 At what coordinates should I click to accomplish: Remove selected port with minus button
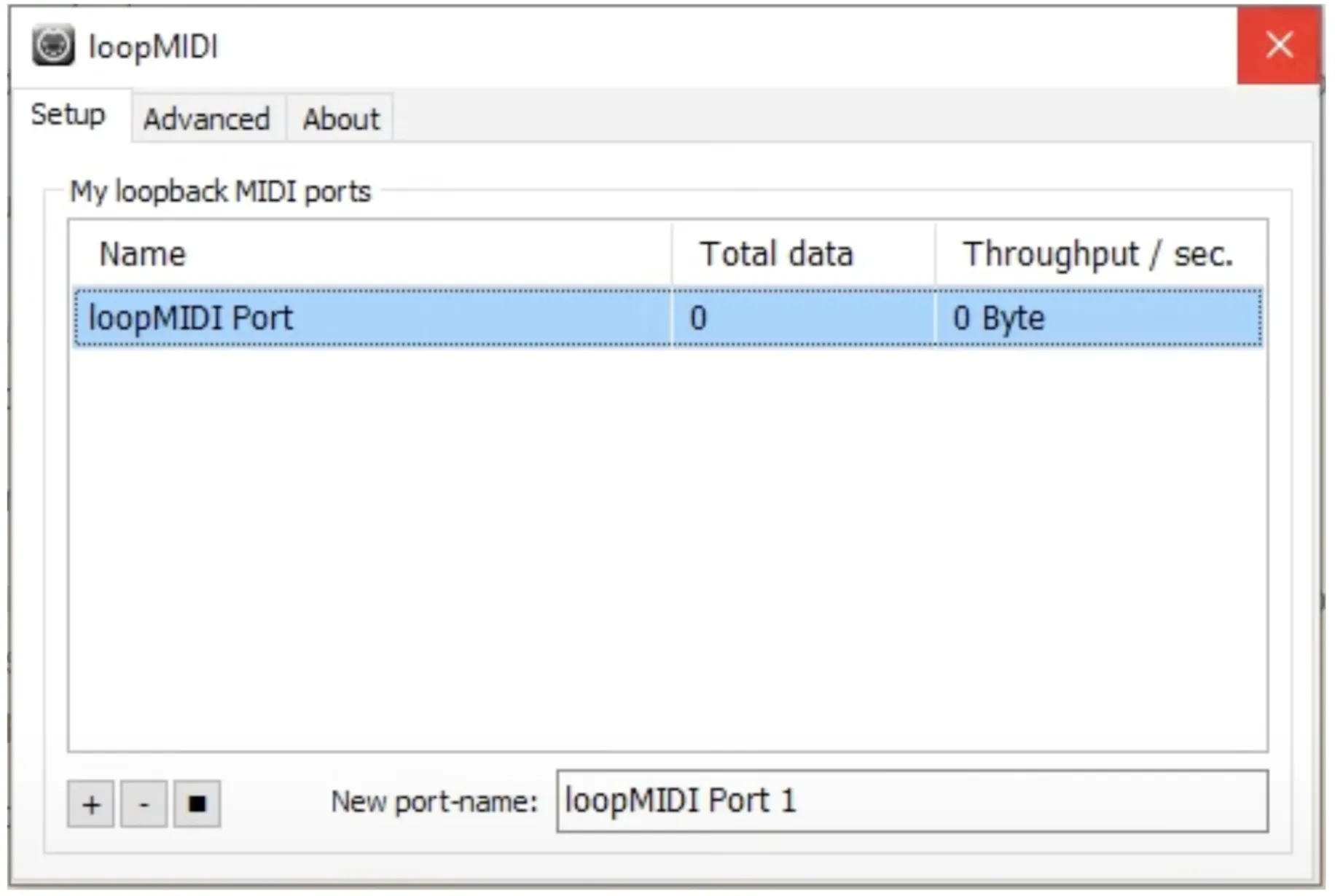coord(144,804)
